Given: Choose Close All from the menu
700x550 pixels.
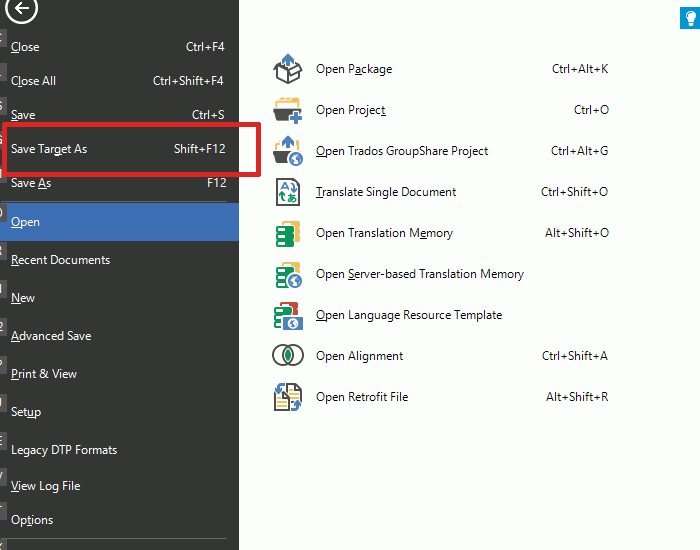Looking at the screenshot, I should 33,81.
